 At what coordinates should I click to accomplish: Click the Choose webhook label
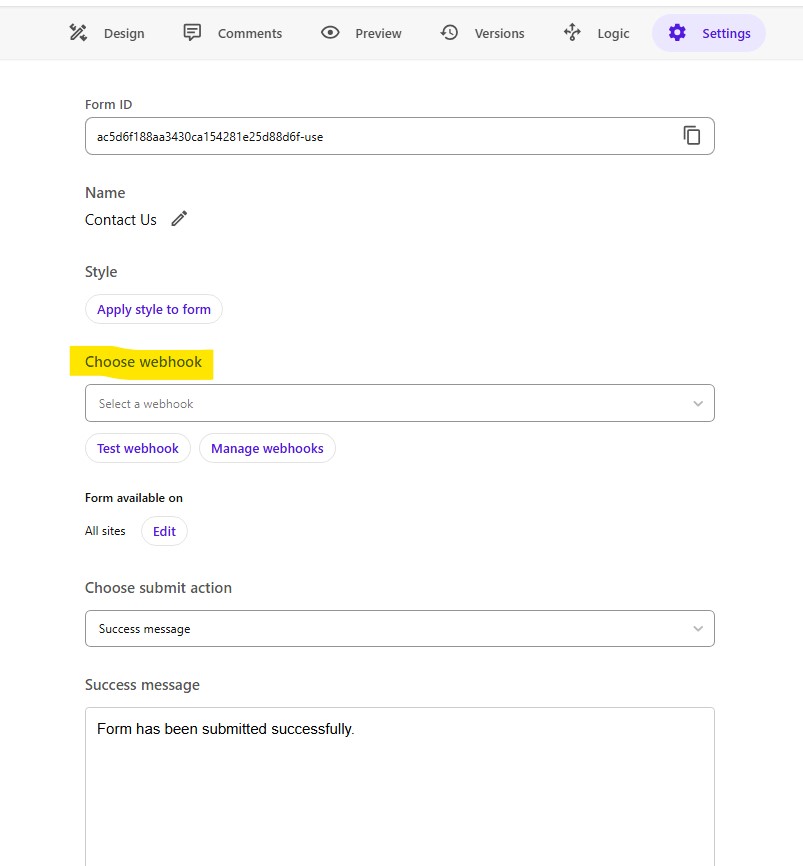[143, 362]
